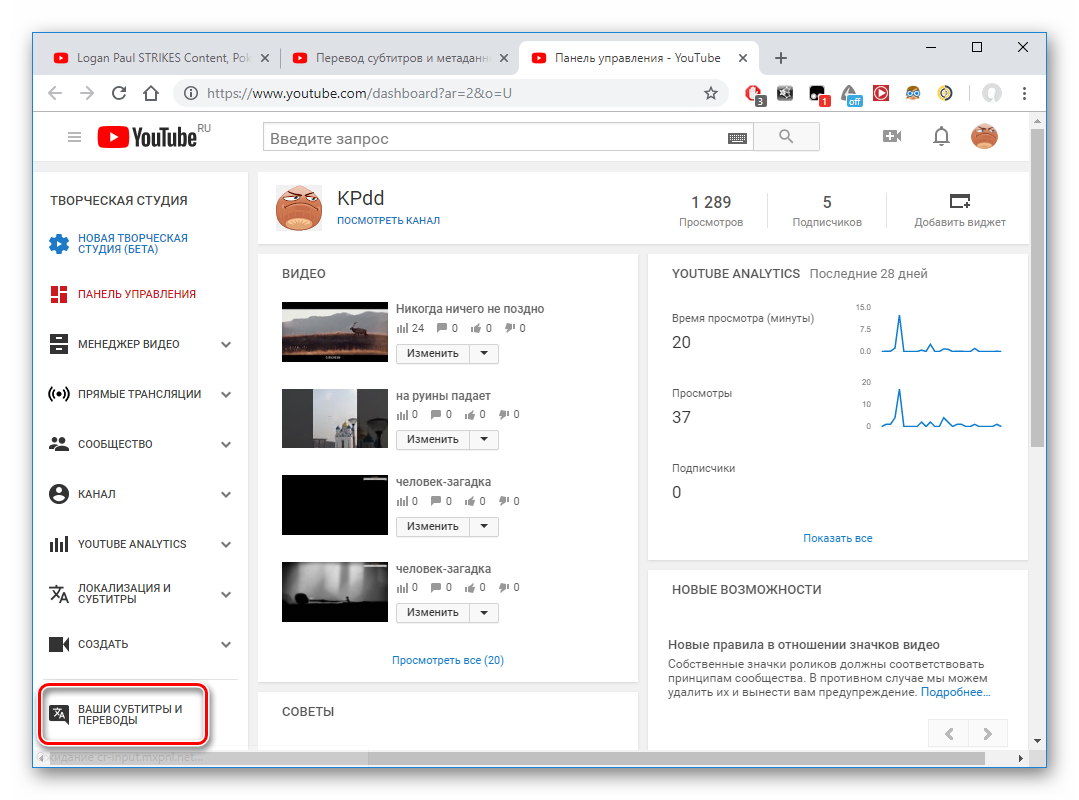
Task: Open the YouTube hamburger guide menu
Action: (x=74, y=137)
